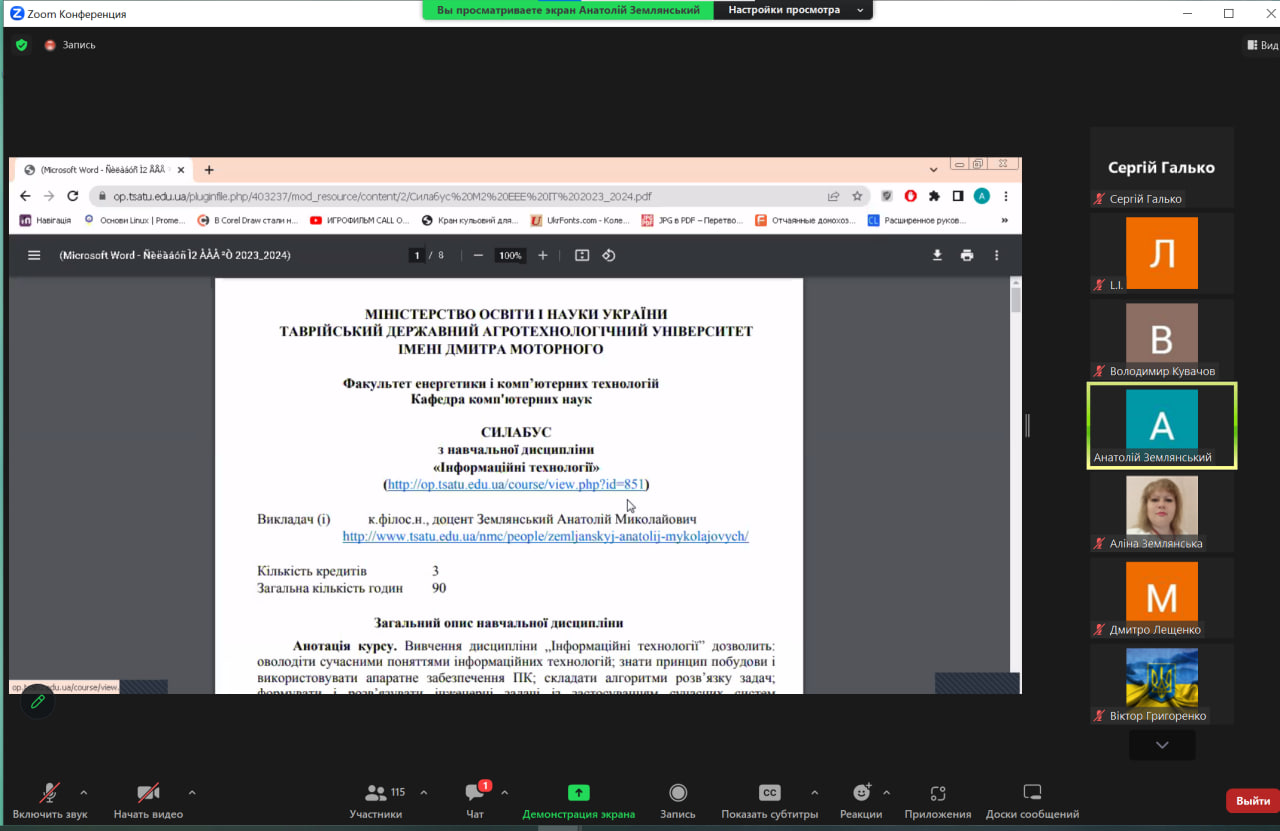Open the Реакции reactions menu
The width and height of the screenshot is (1280, 831).
tap(861, 800)
